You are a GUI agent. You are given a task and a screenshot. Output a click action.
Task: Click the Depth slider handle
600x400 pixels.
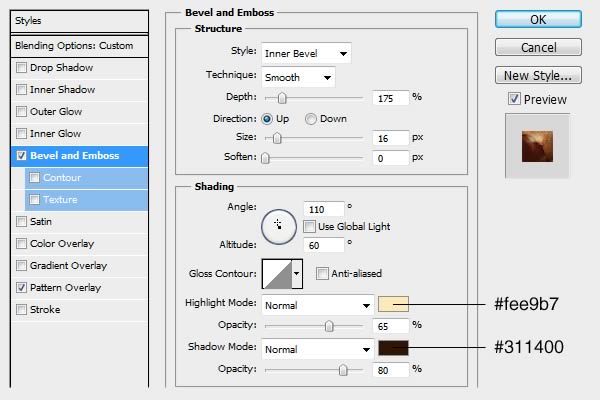(x=282, y=98)
